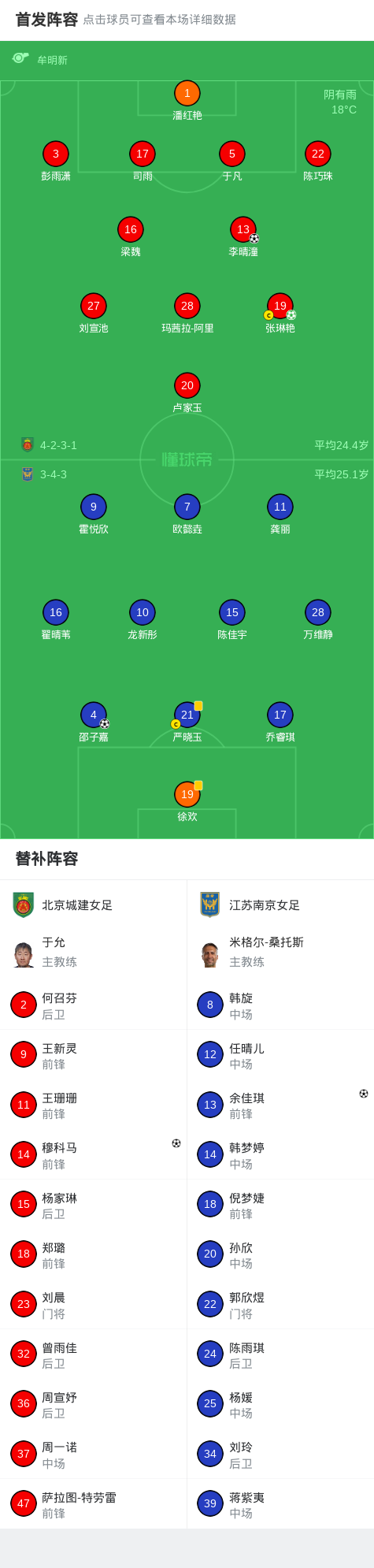View head coach 于允 photo

pos(24,954)
